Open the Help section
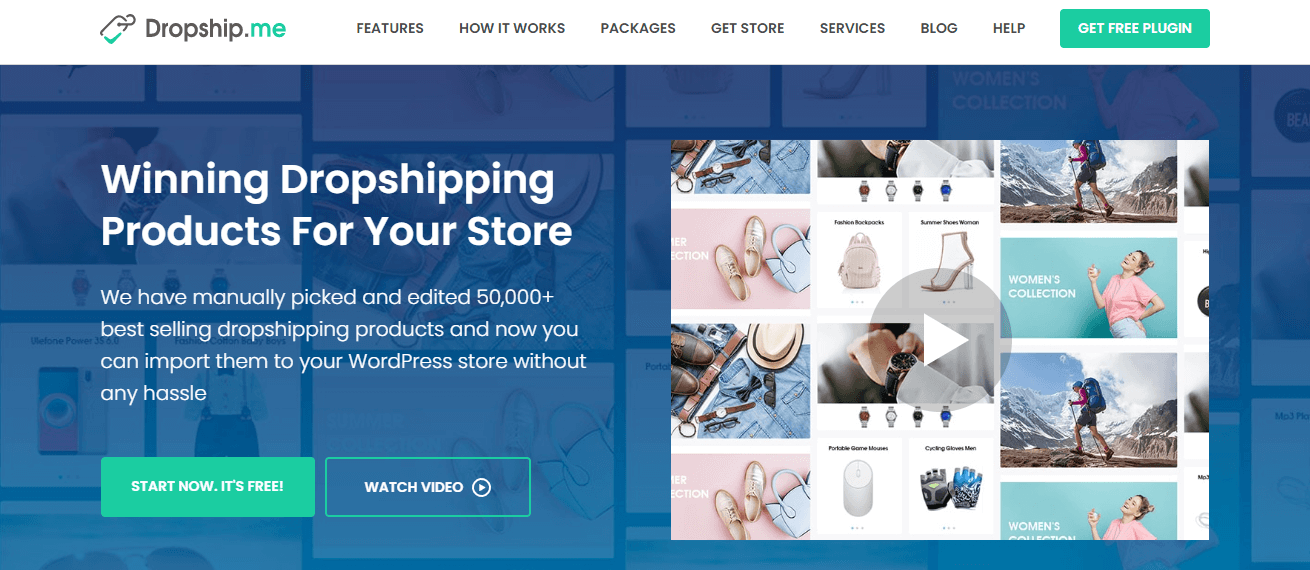Screen dimensions: 1310x570 (1009, 28)
